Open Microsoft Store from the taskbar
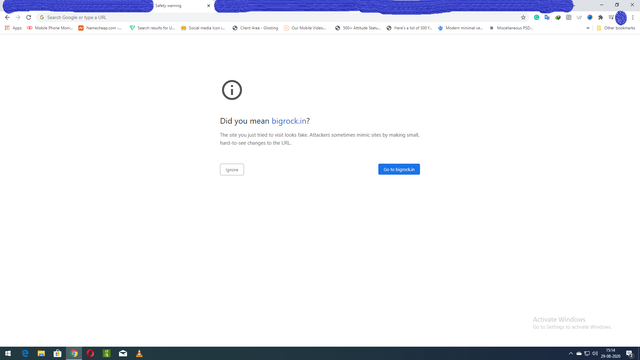Viewport: 640px width, 360px height. pyautogui.click(x=58, y=353)
